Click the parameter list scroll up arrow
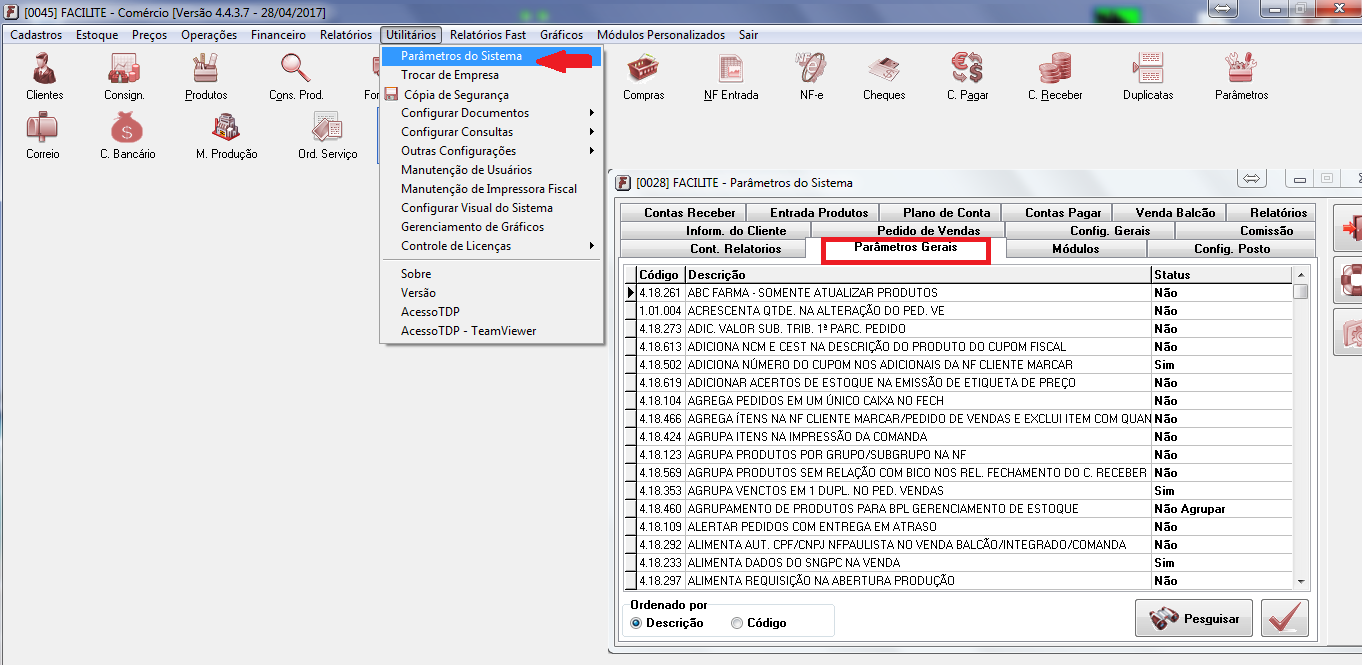 (x=1300, y=274)
